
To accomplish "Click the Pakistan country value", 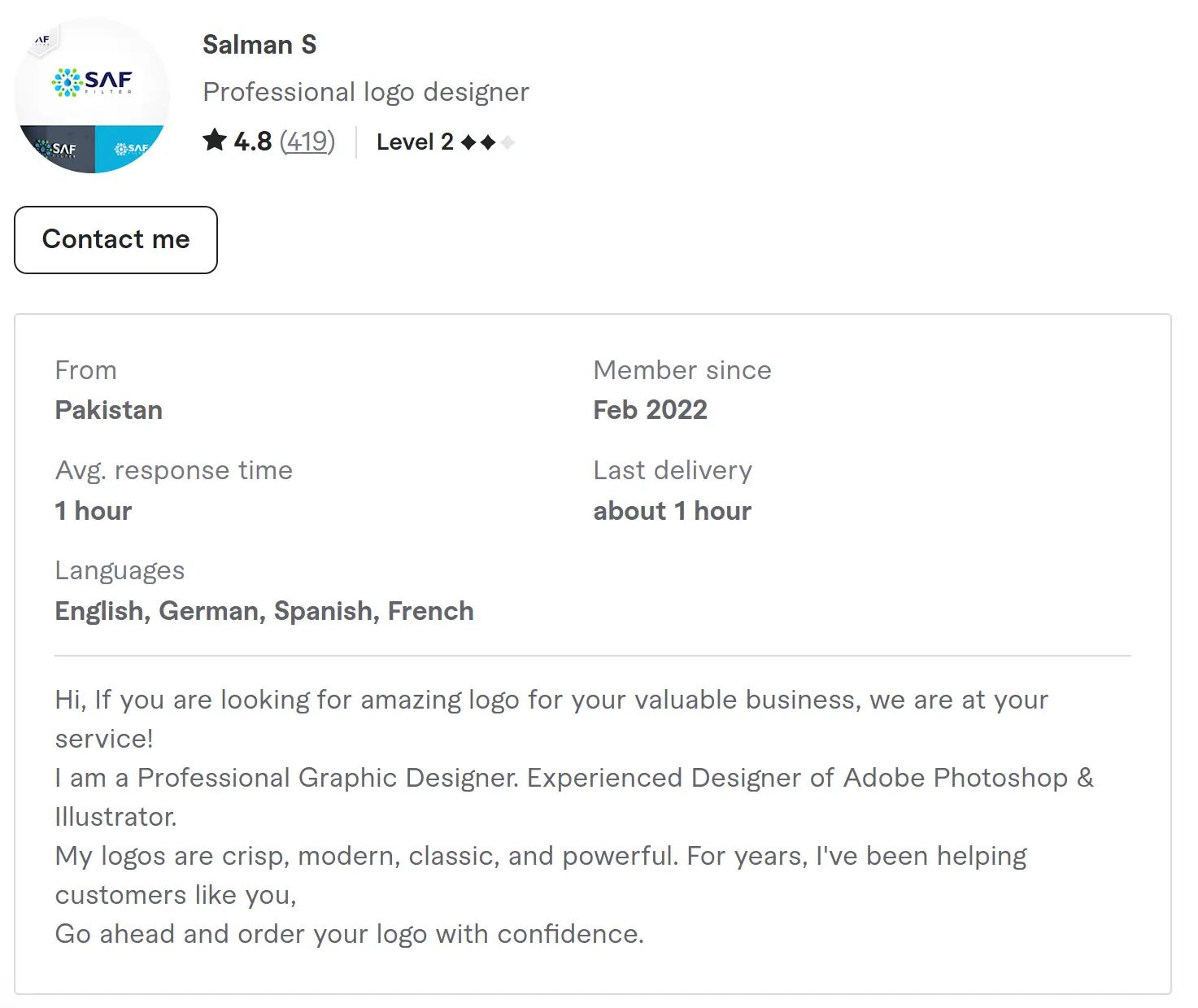I will click(109, 410).
